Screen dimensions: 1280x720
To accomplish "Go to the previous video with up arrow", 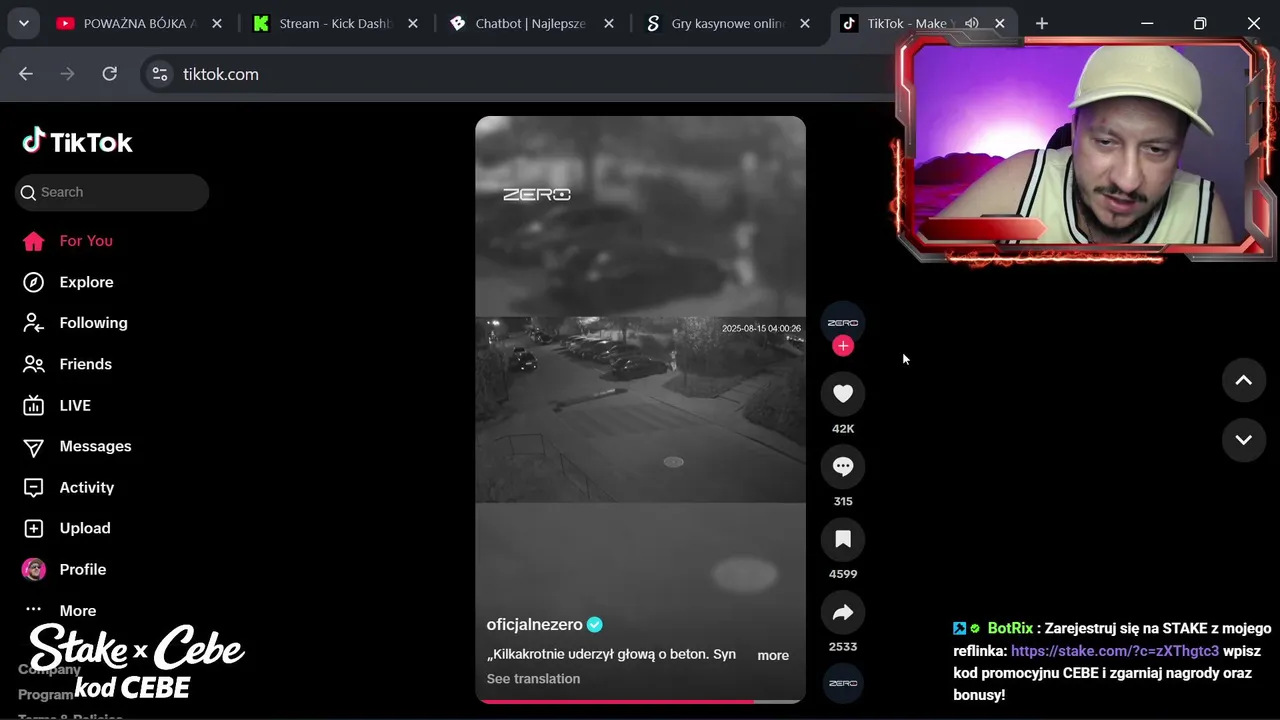I will [1244, 380].
